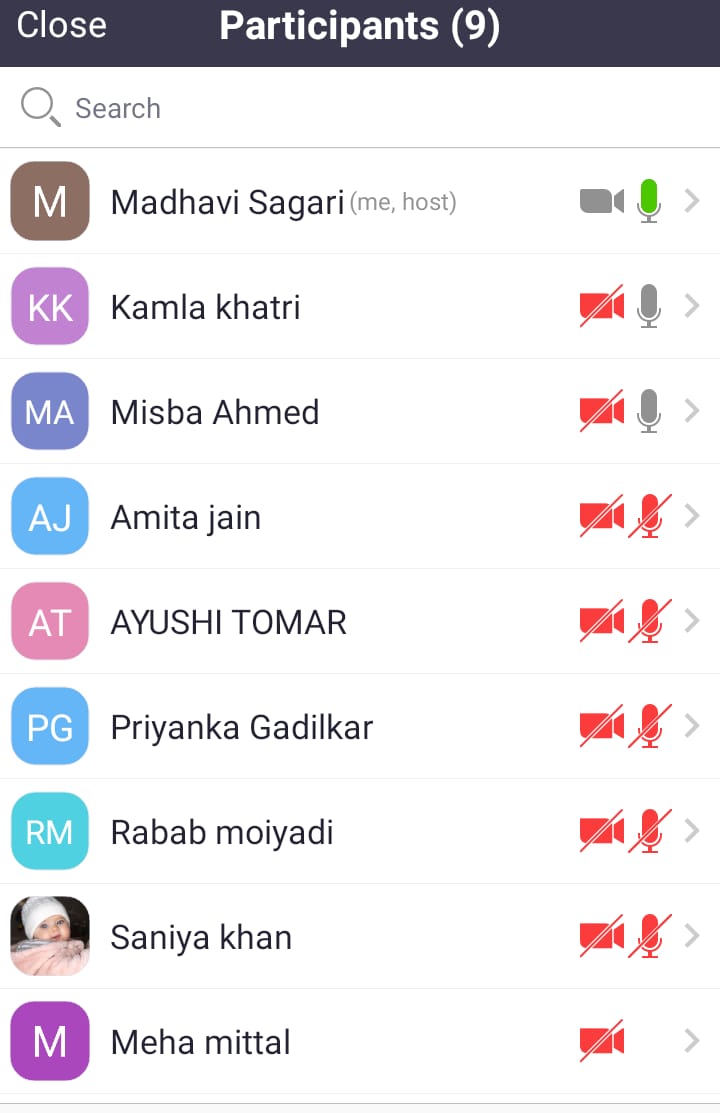Viewport: 720px width, 1113px height.
Task: Mute Kamla khatri's microphone
Action: [x=649, y=306]
